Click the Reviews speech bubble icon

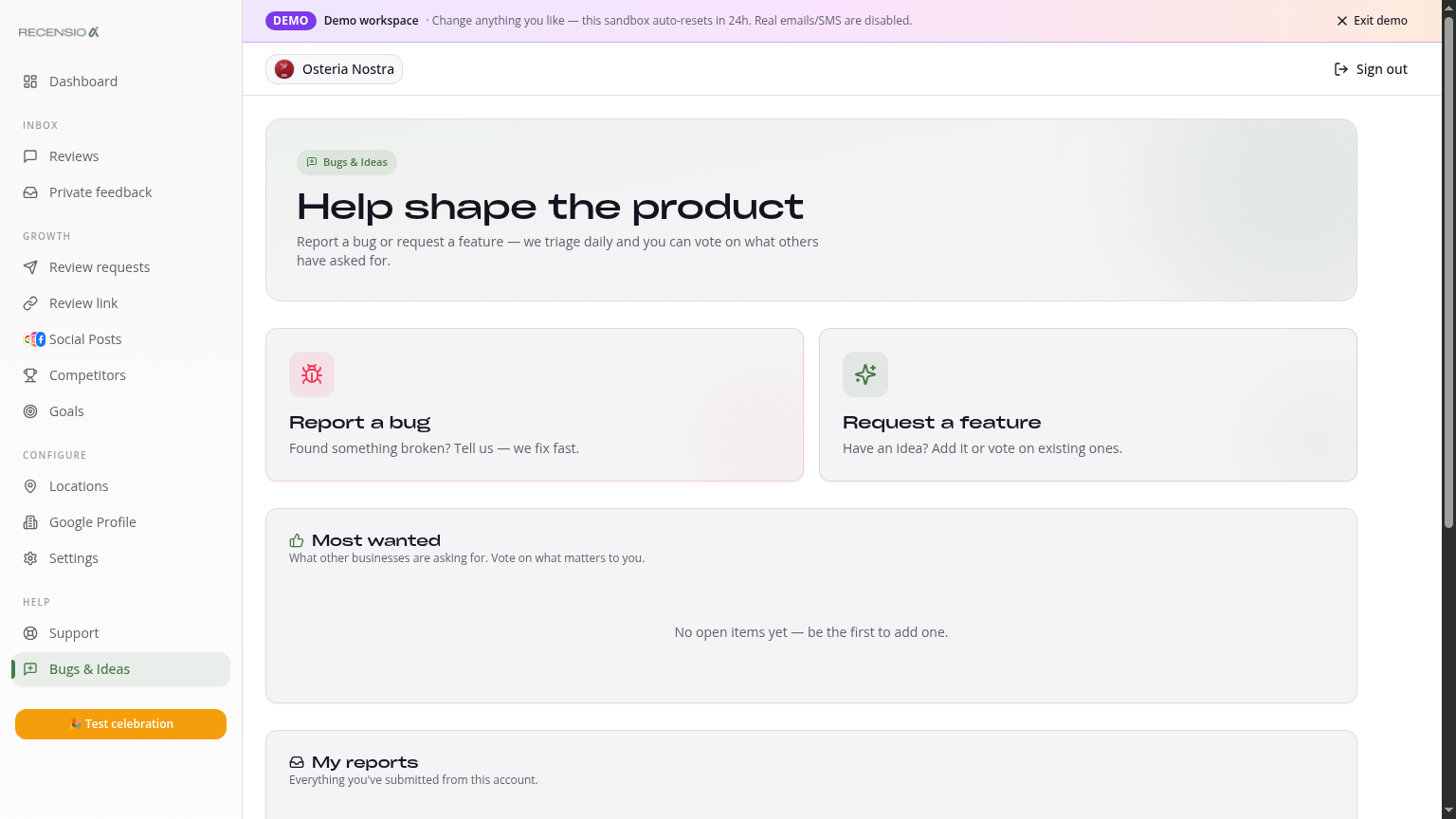(30, 156)
